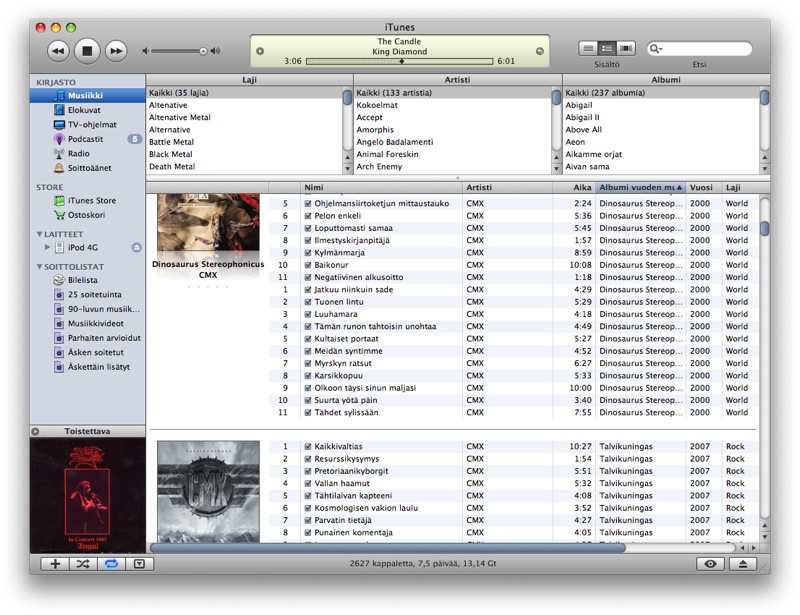Click the now playing album artwork
Screen dimensions: 800x615
(87, 495)
